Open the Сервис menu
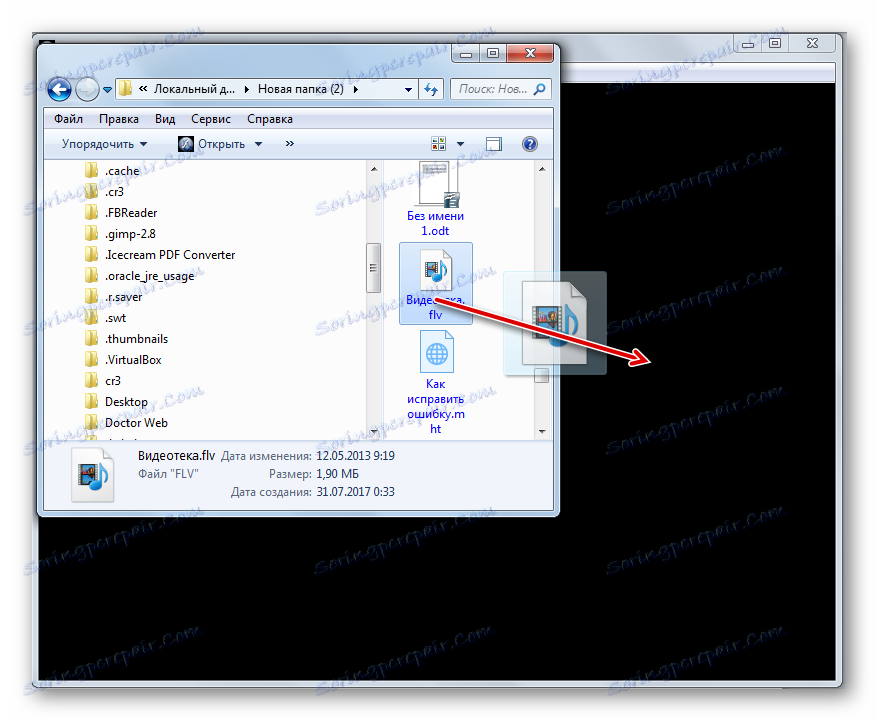Screen dimensions: 879x721 click(x=211, y=119)
